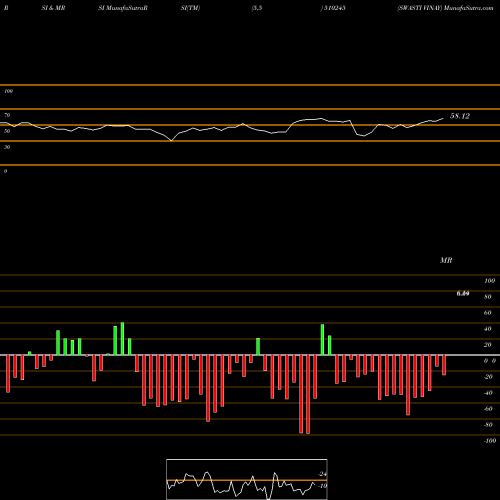This screenshot has width=500, height=500.
Task: Click the '-80' label on MR axis
Action: 488,425
